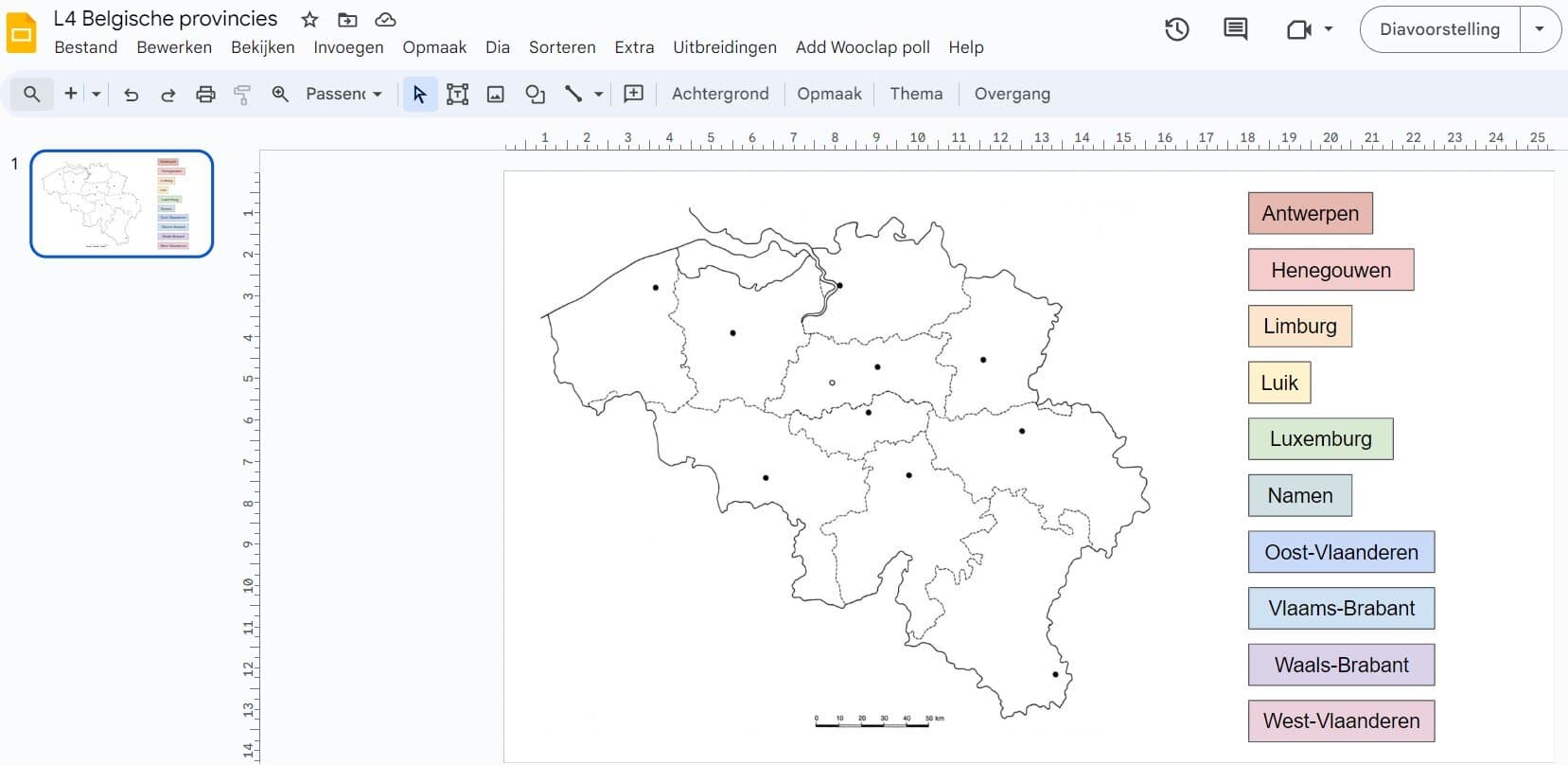Click the redo arrow icon

(167, 94)
